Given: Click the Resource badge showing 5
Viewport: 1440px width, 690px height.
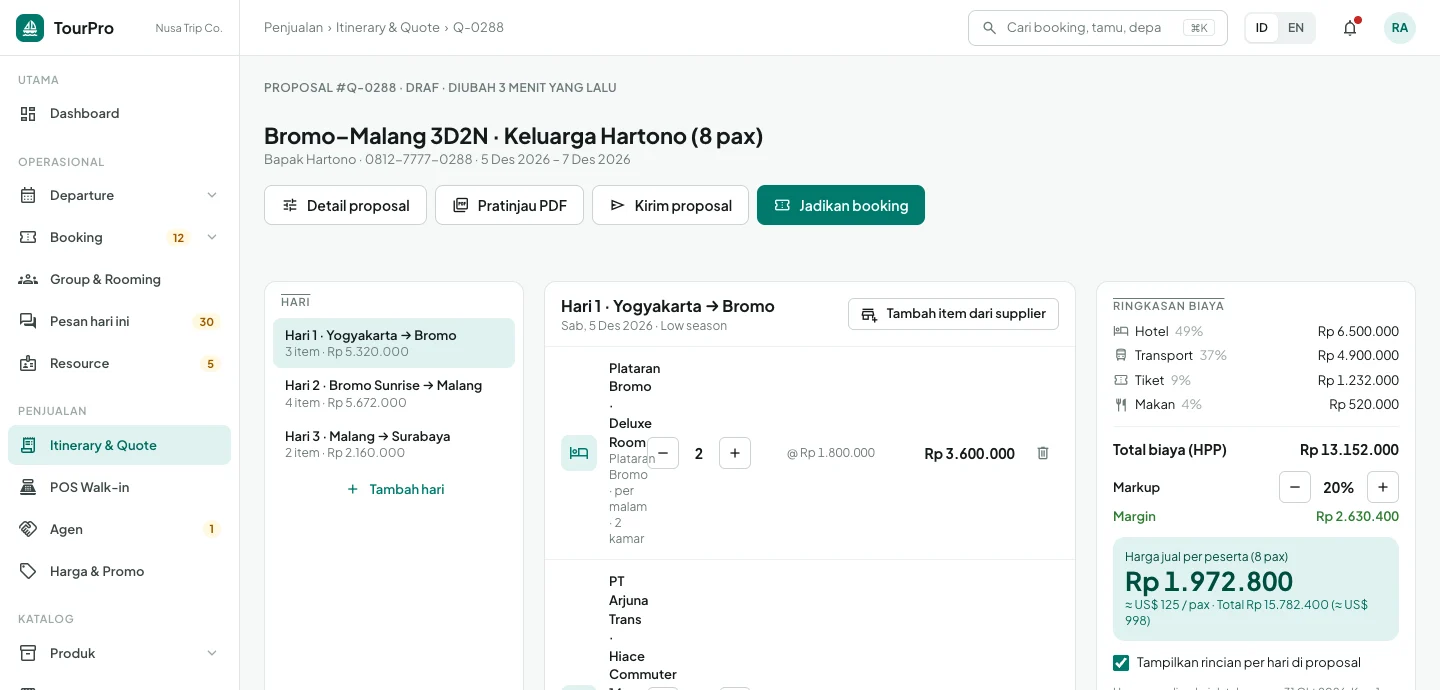Looking at the screenshot, I should [210, 363].
